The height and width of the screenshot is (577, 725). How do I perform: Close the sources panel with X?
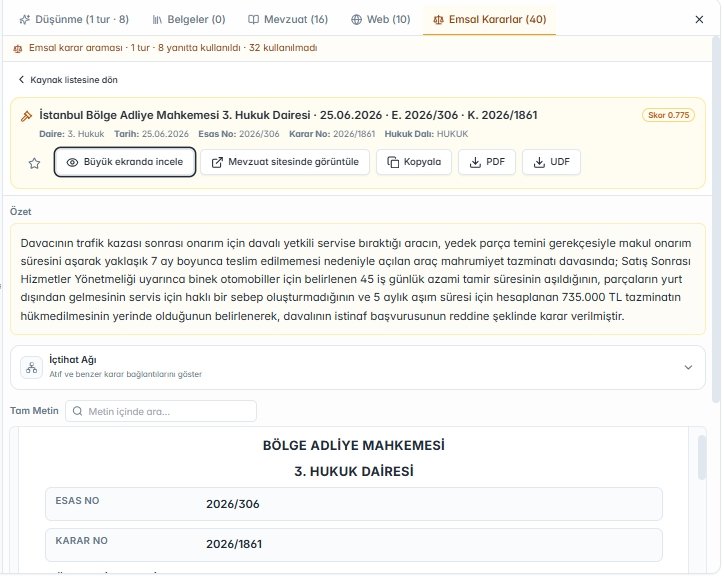[699, 19]
